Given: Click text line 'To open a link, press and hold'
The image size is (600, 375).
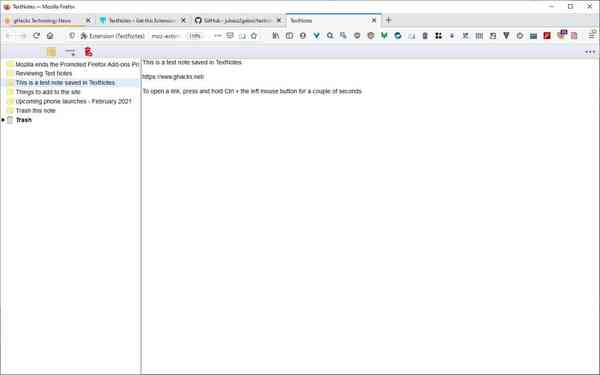Looking at the screenshot, I should 252,91.
